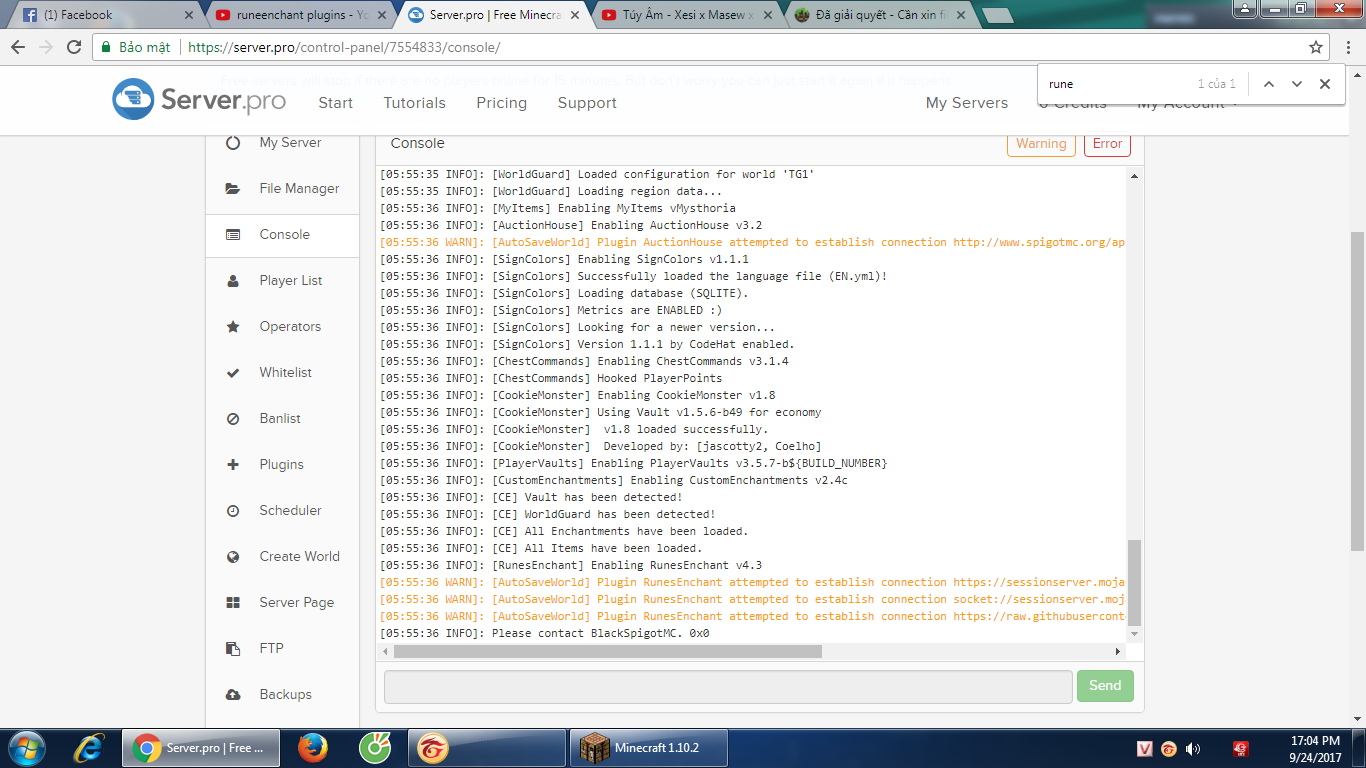This screenshot has height=768, width=1366.
Task: Open the Coc Coc browser taskbar icon
Action: point(374,748)
